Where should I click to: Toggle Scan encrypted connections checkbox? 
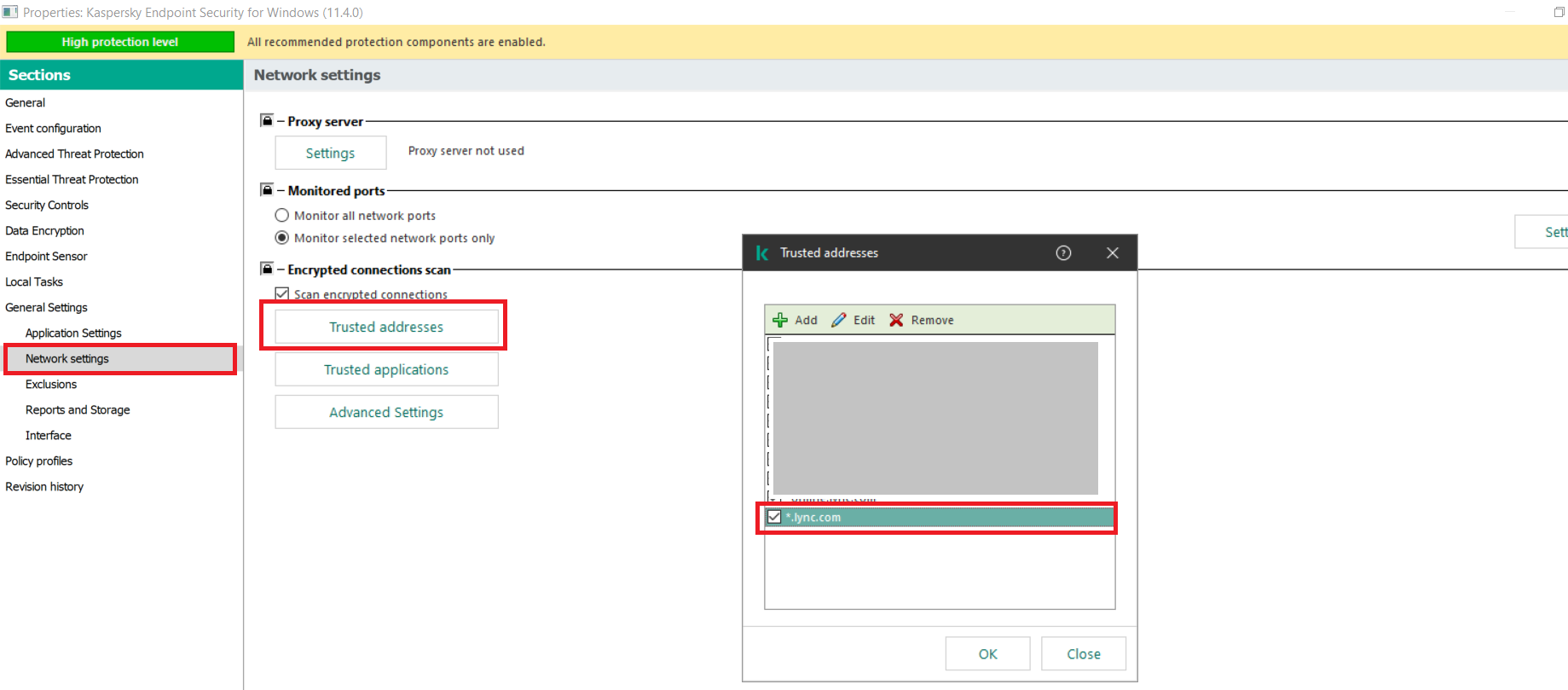(282, 293)
